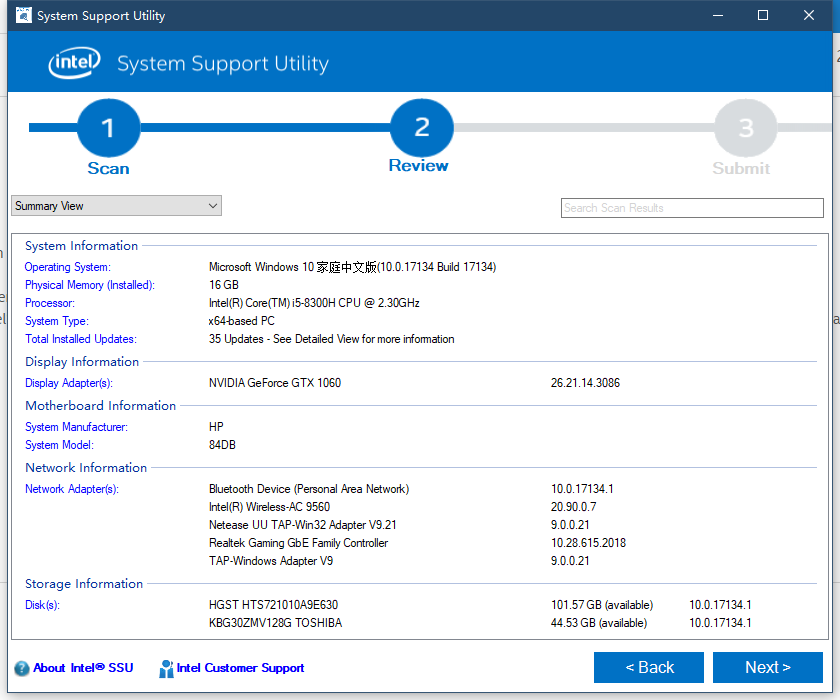The width and height of the screenshot is (840, 700).
Task: Open the Summary View dropdown
Action: click(x=116, y=206)
